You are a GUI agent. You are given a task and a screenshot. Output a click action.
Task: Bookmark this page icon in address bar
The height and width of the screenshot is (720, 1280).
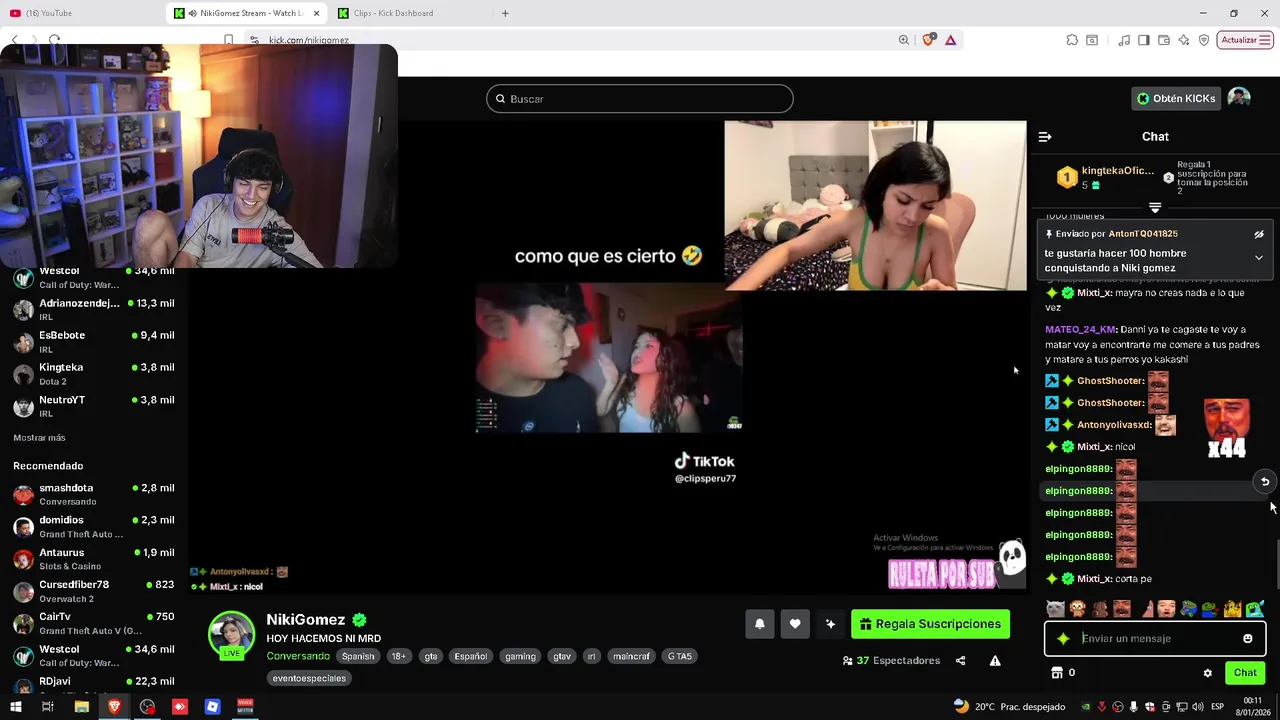228,40
